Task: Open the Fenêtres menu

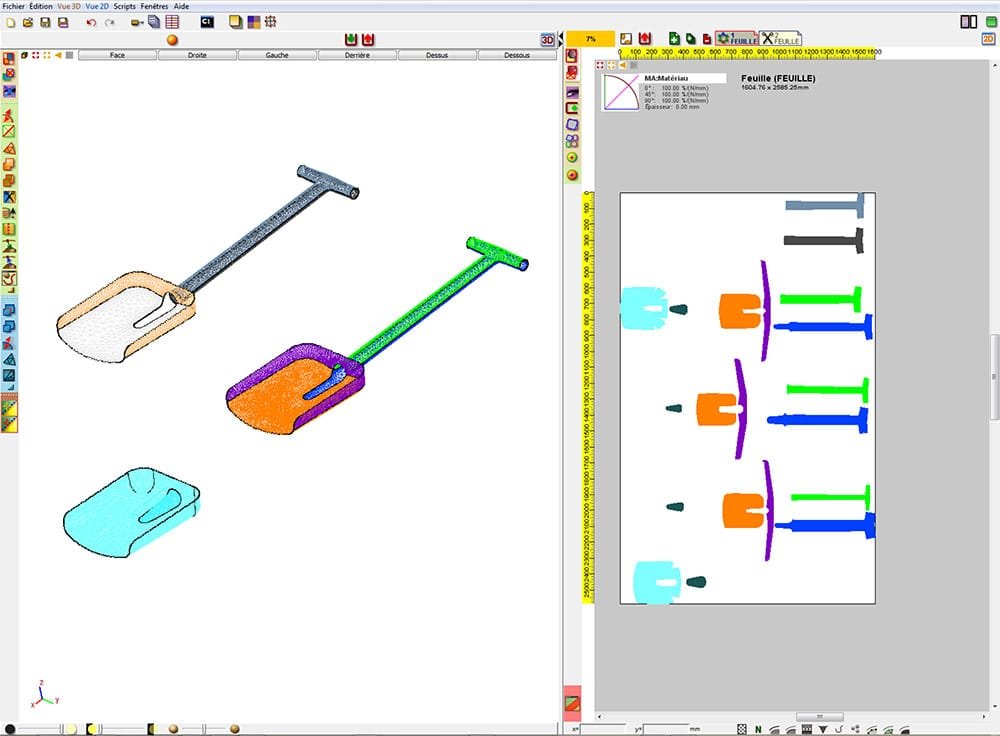Action: click(x=155, y=6)
